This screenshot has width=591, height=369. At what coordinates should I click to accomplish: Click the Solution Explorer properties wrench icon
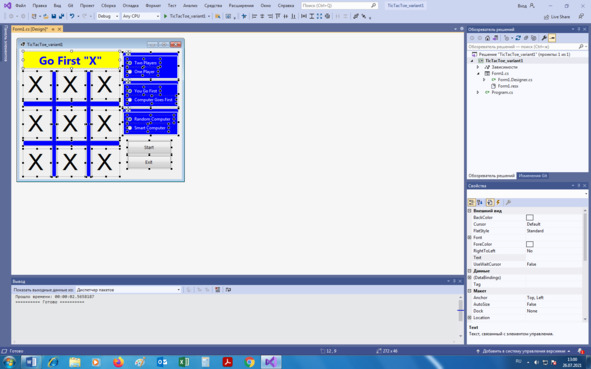(x=544, y=38)
